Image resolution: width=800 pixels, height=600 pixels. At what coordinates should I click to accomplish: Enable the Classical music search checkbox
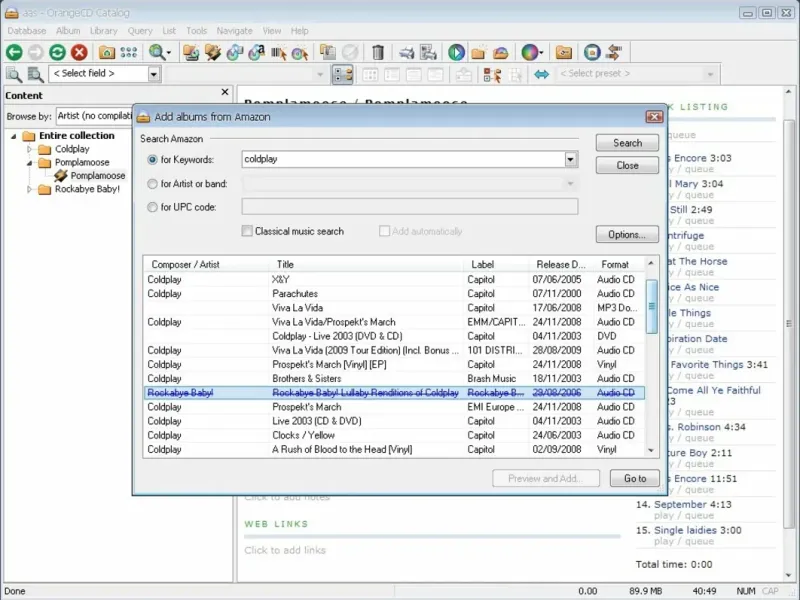pos(247,231)
